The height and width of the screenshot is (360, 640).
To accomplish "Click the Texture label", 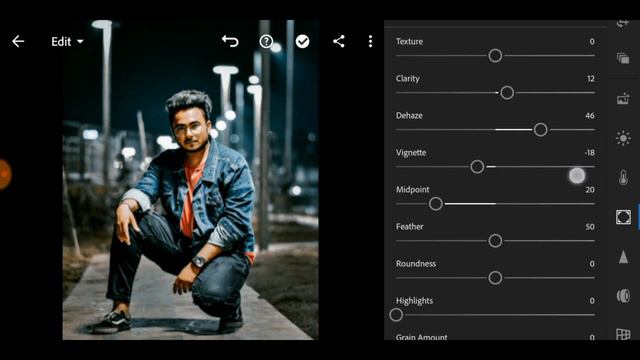I will (x=409, y=41).
